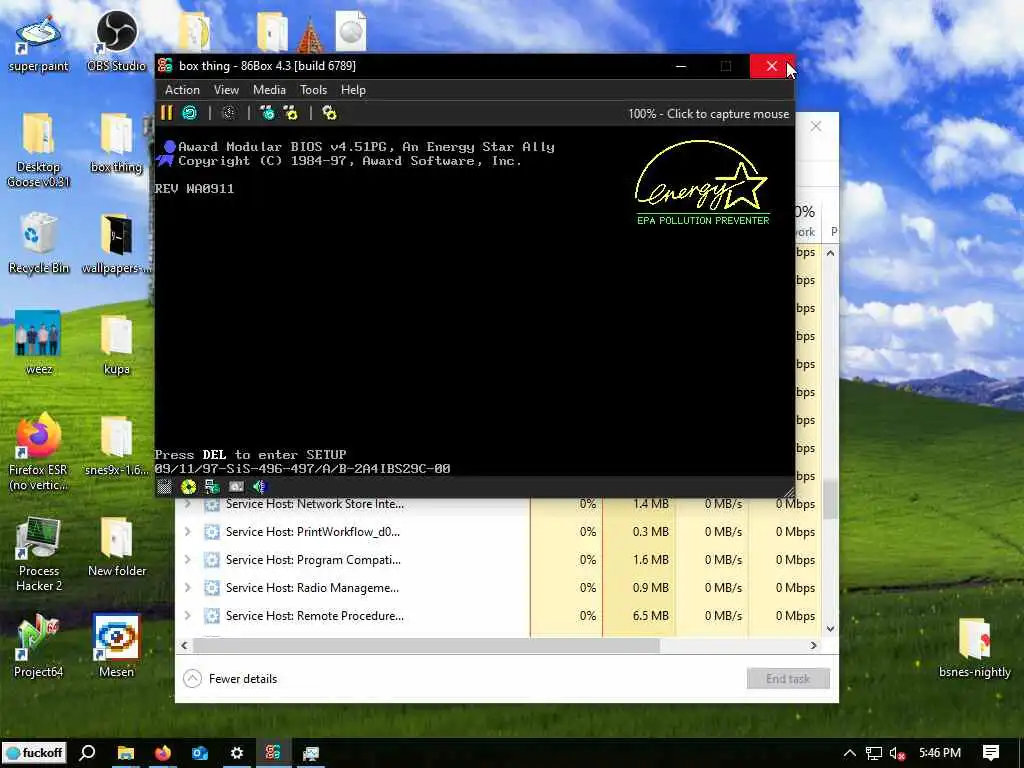
Task: Select the Firefox ESR desktop shortcut
Action: (x=39, y=452)
